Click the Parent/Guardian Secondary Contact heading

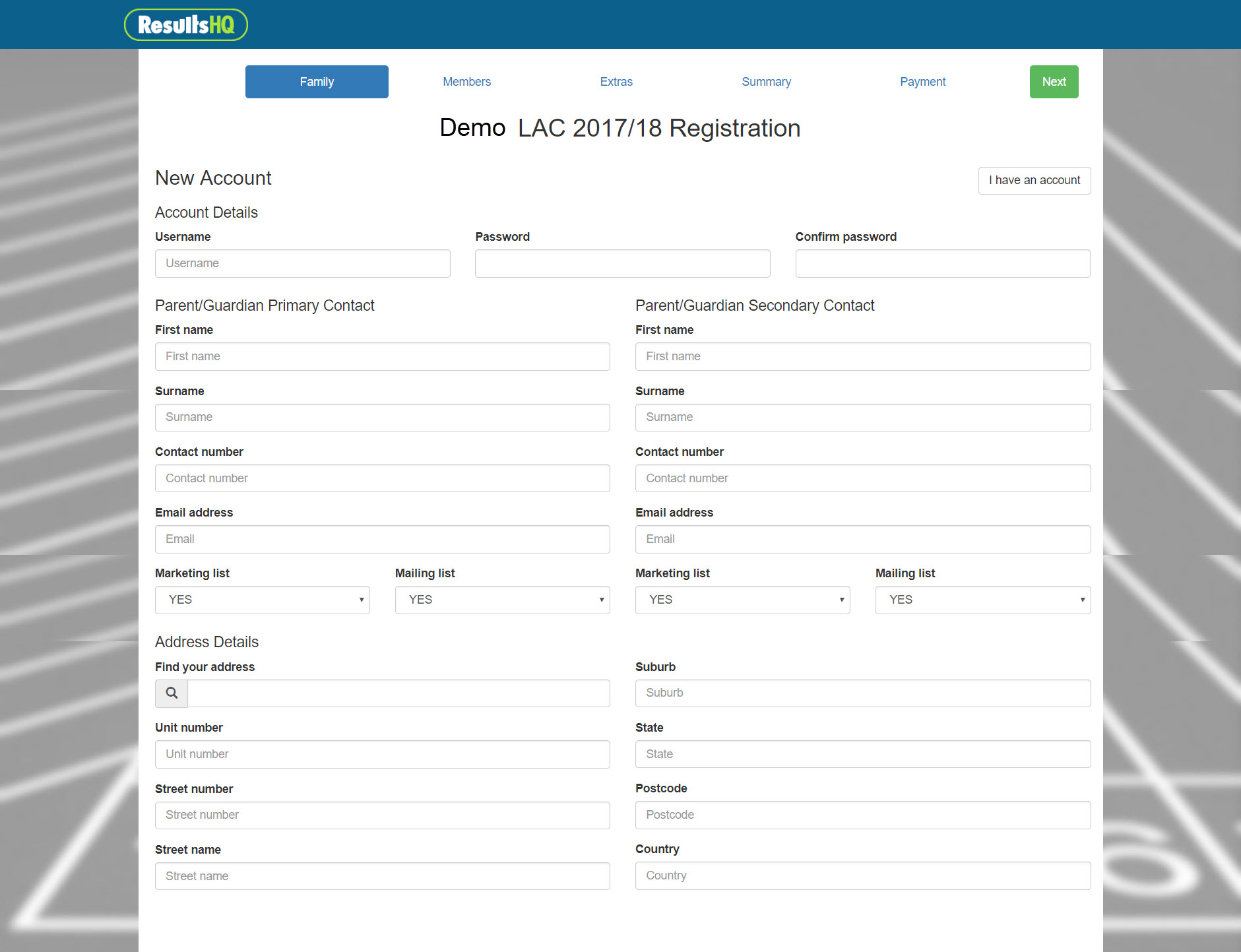pyautogui.click(x=755, y=305)
